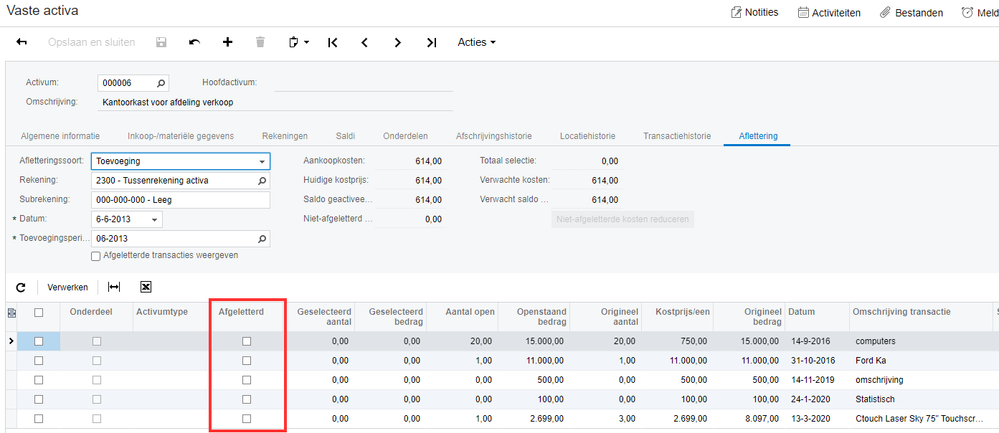
Task: Jump to last record icon
Action: [x=431, y=43]
